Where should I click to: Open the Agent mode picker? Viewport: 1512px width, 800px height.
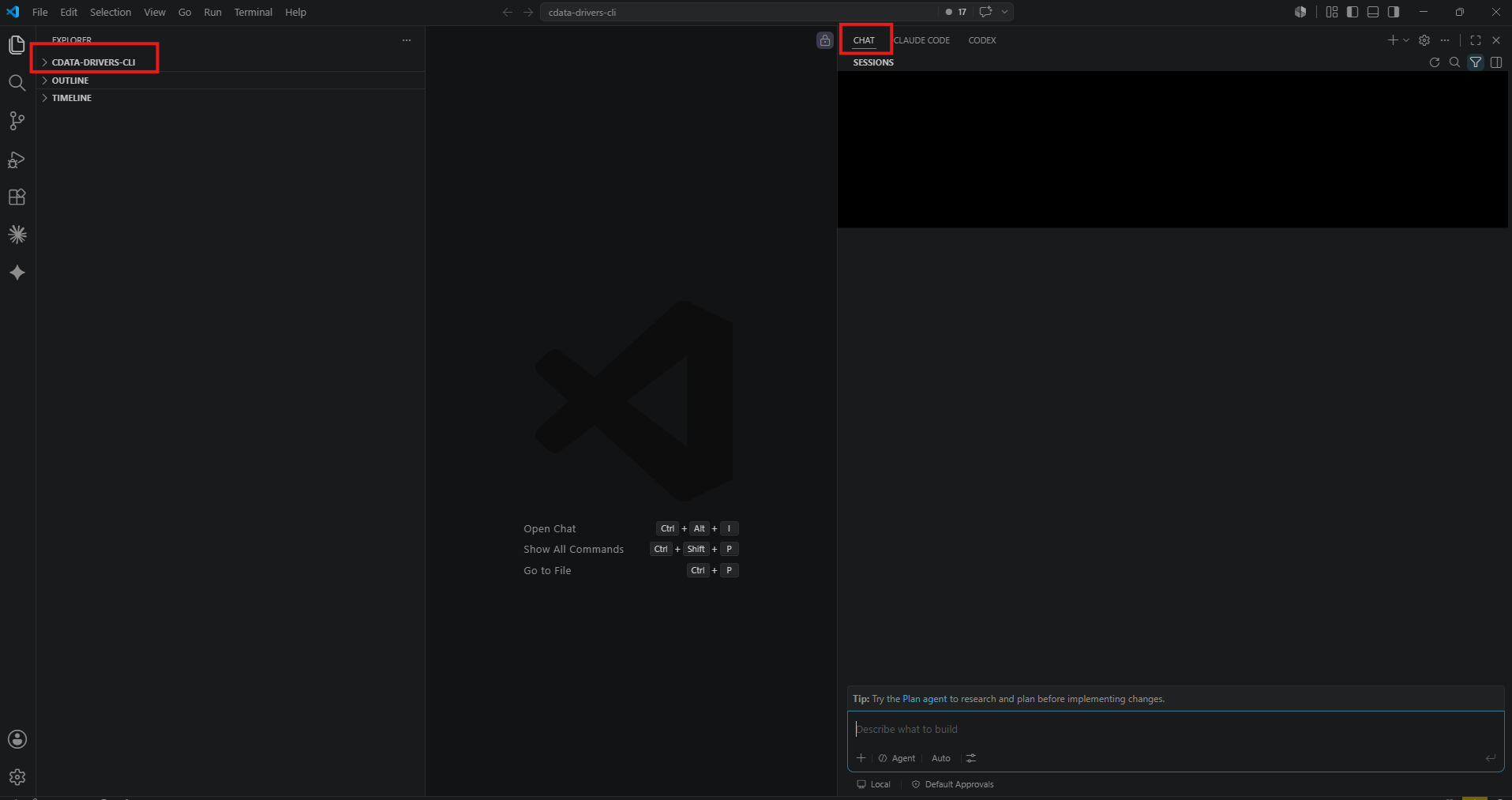pos(897,758)
